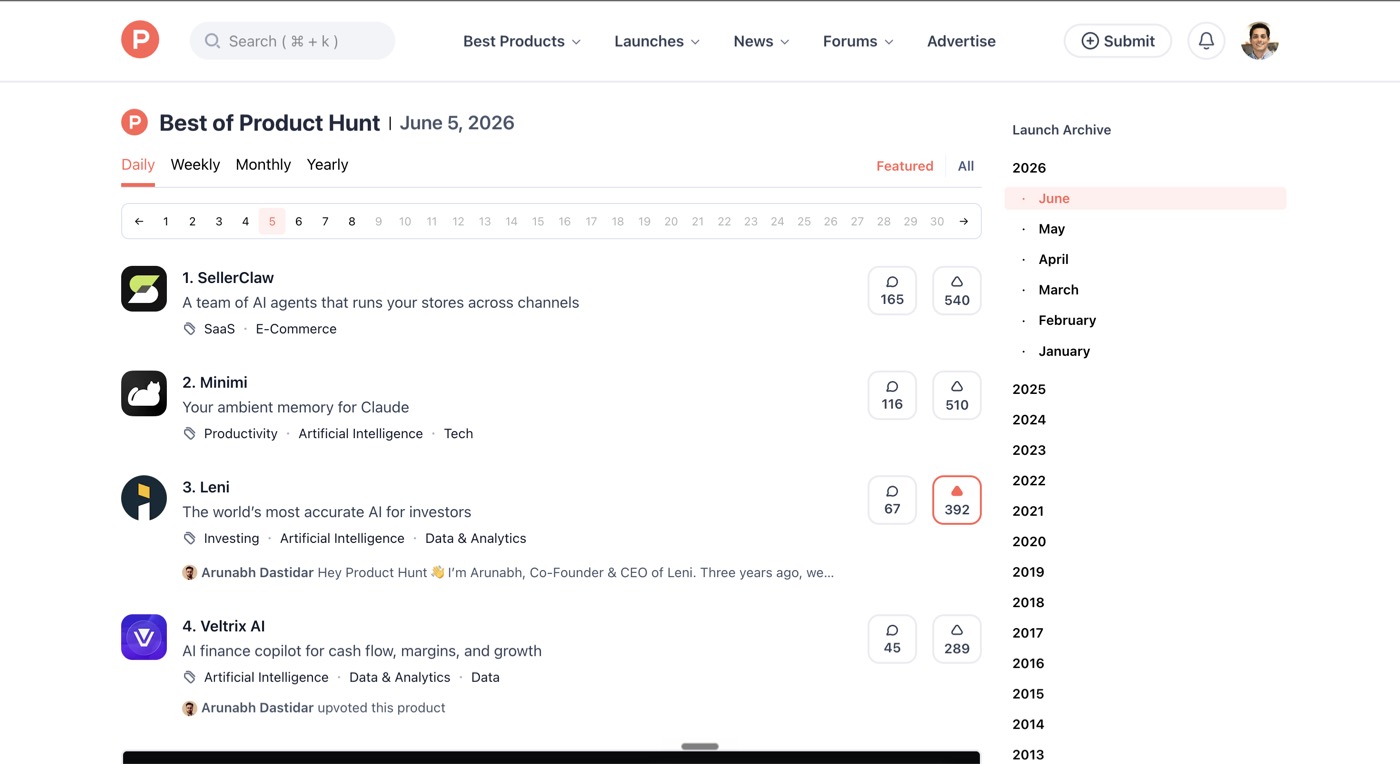Expand the 2020 archive year
This screenshot has width=1400, height=764.
(1029, 542)
